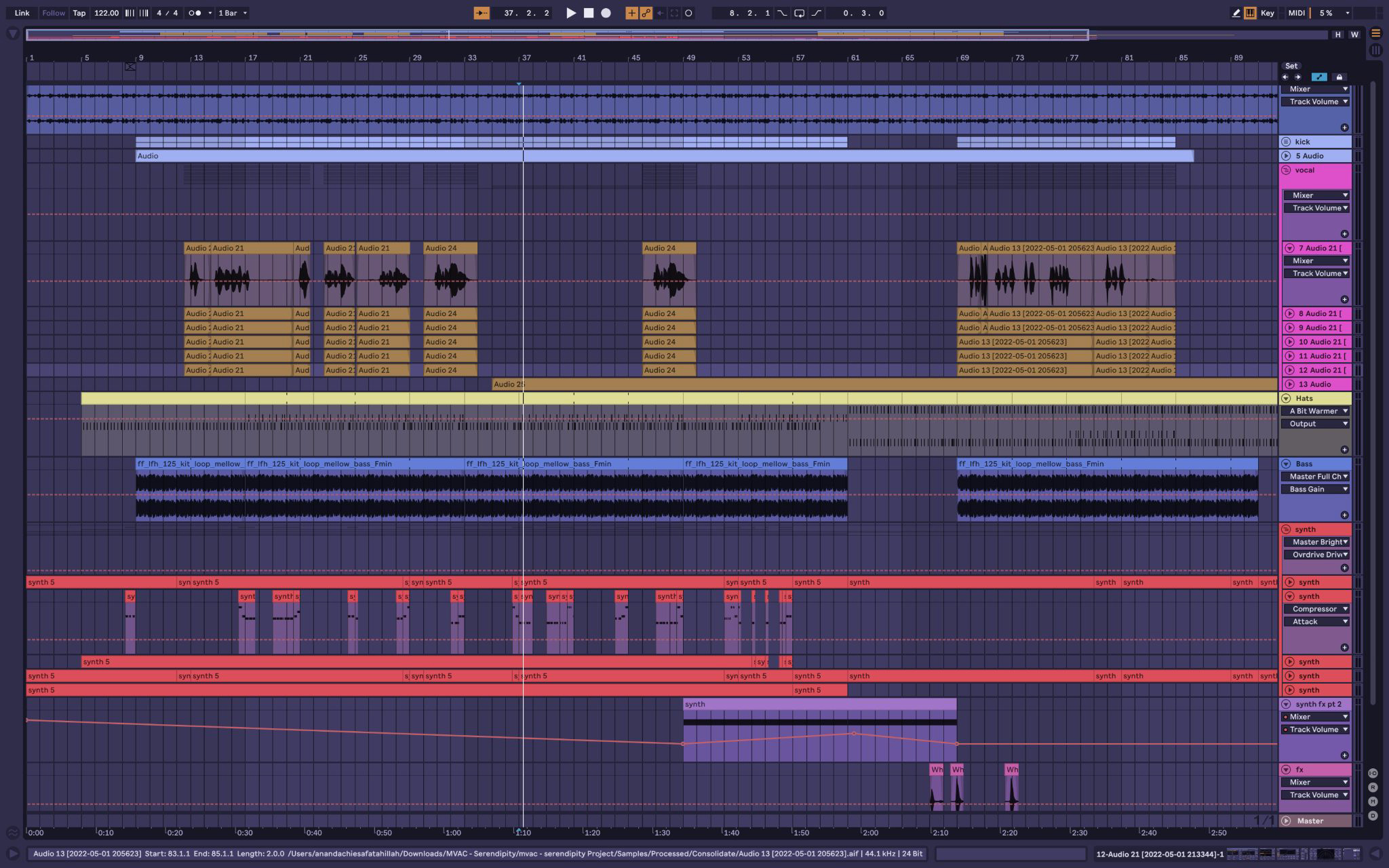
Task: Toggle the computer MIDI keyboard icon
Action: tap(1250, 13)
